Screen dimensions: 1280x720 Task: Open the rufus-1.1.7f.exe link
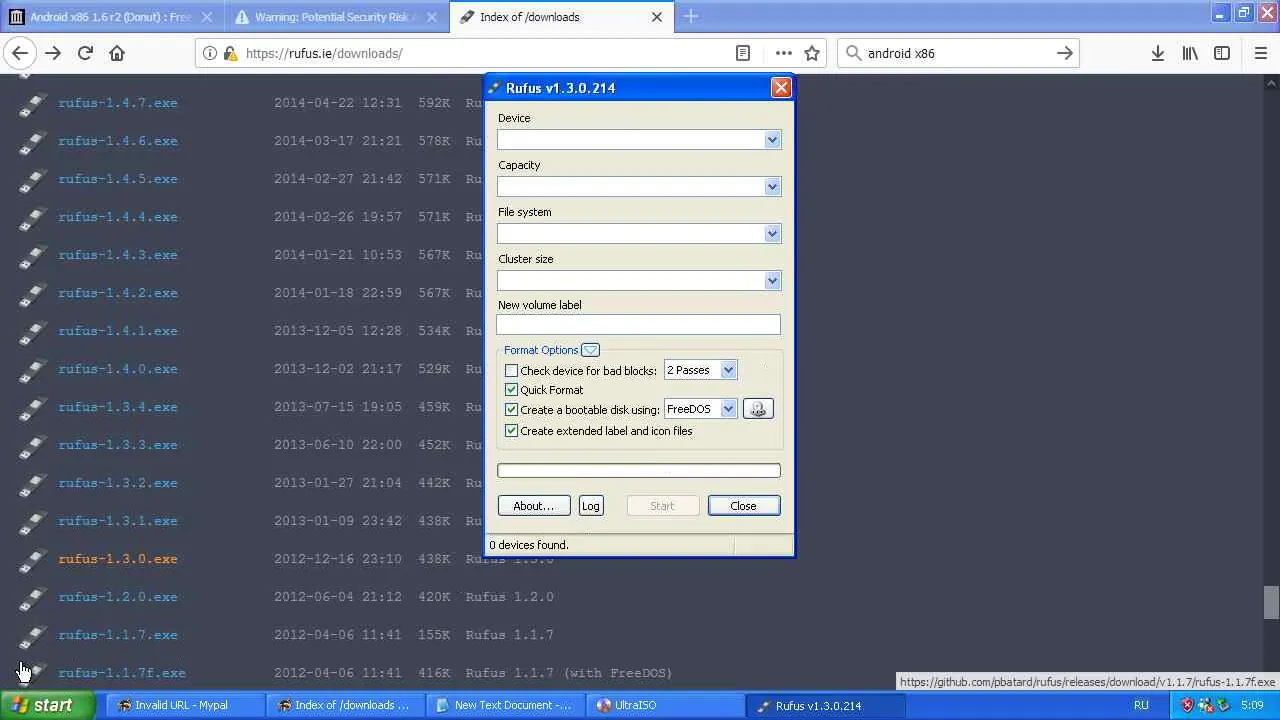point(122,673)
